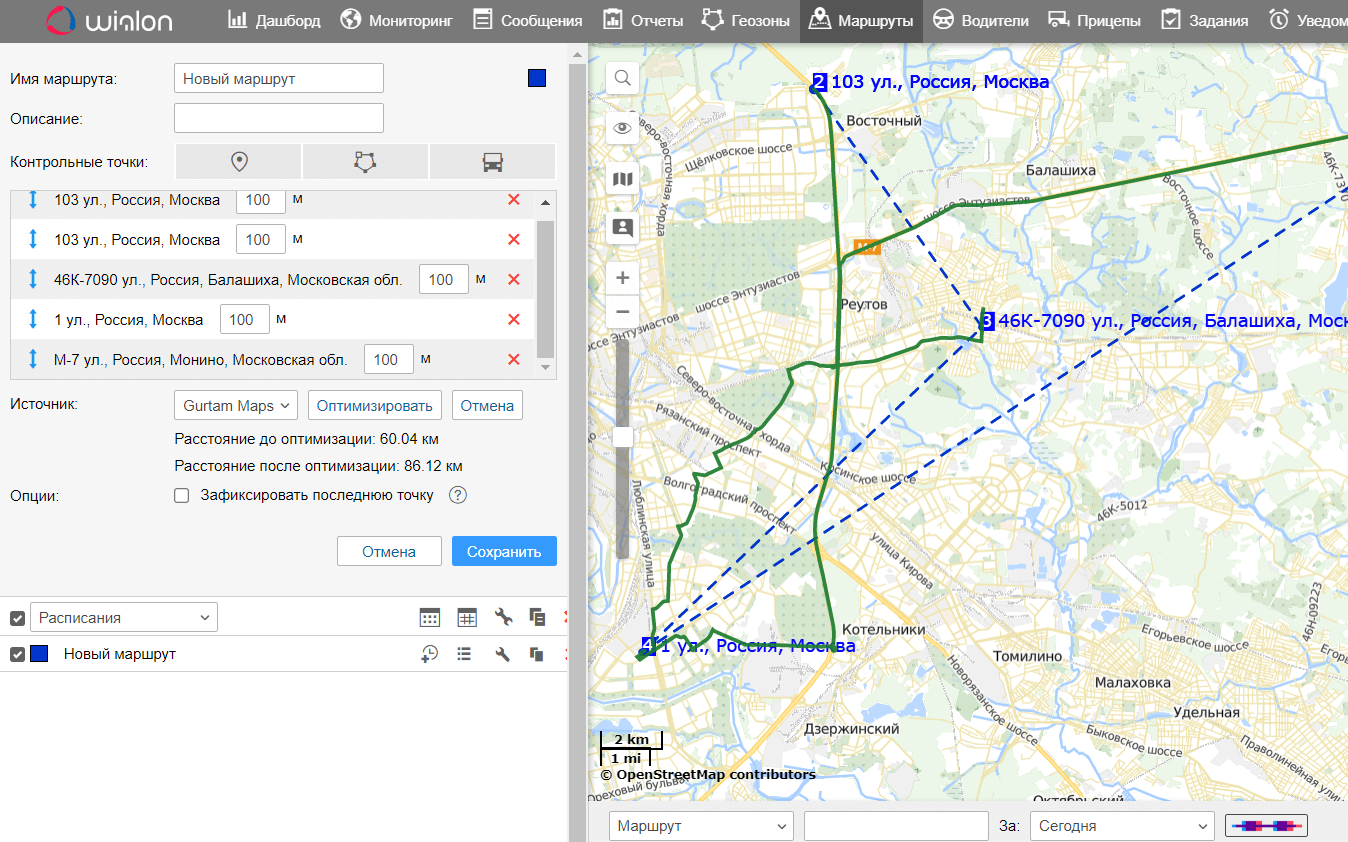
Task: Expand the Расписания dropdown list
Action: pos(124,618)
